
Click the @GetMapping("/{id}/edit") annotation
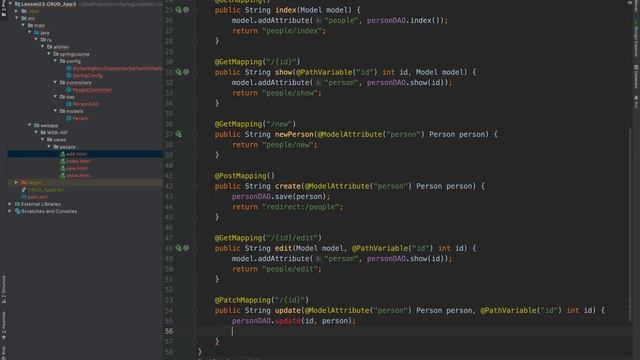pyautogui.click(x=268, y=238)
